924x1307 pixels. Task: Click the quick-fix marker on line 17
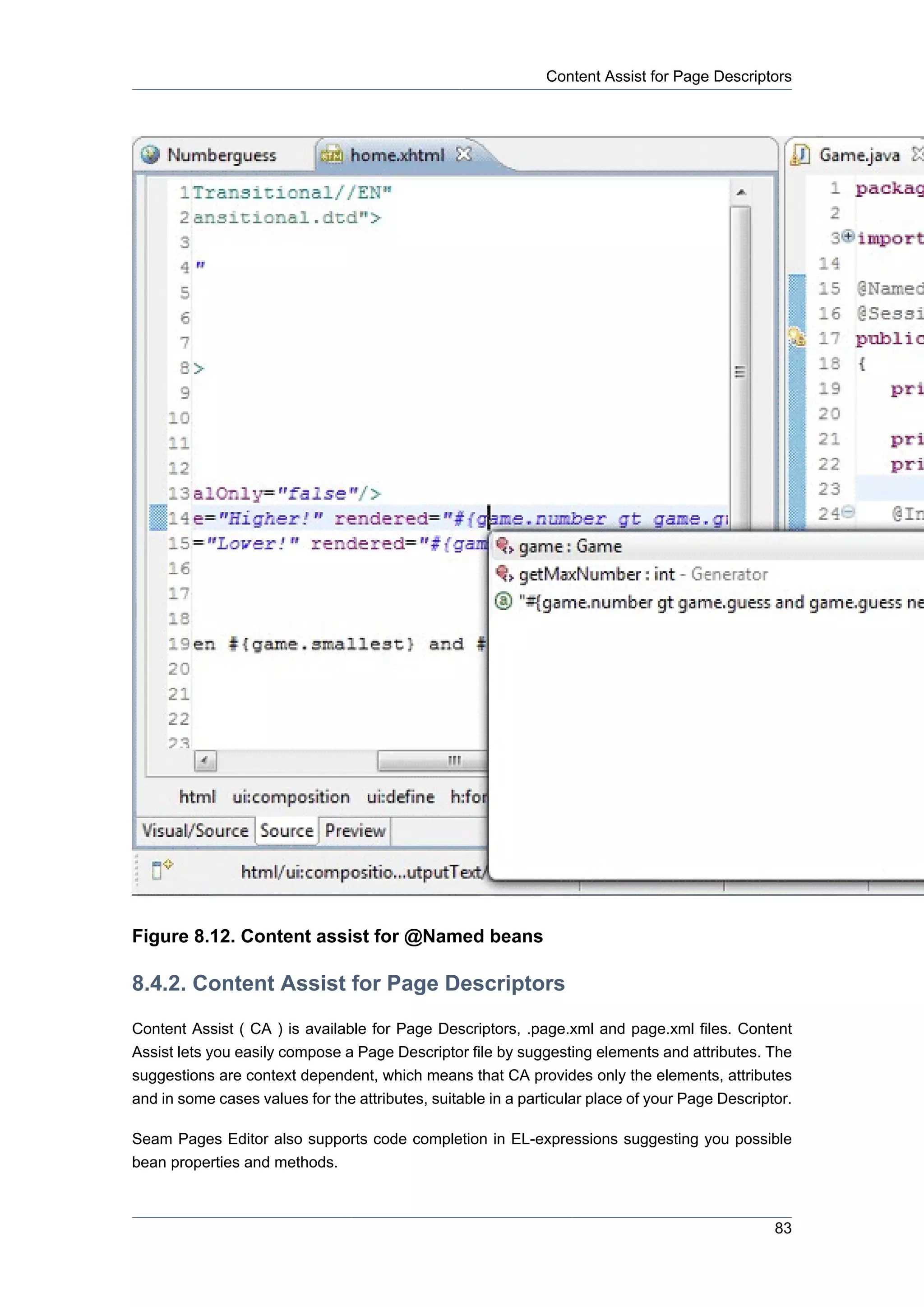point(797,337)
